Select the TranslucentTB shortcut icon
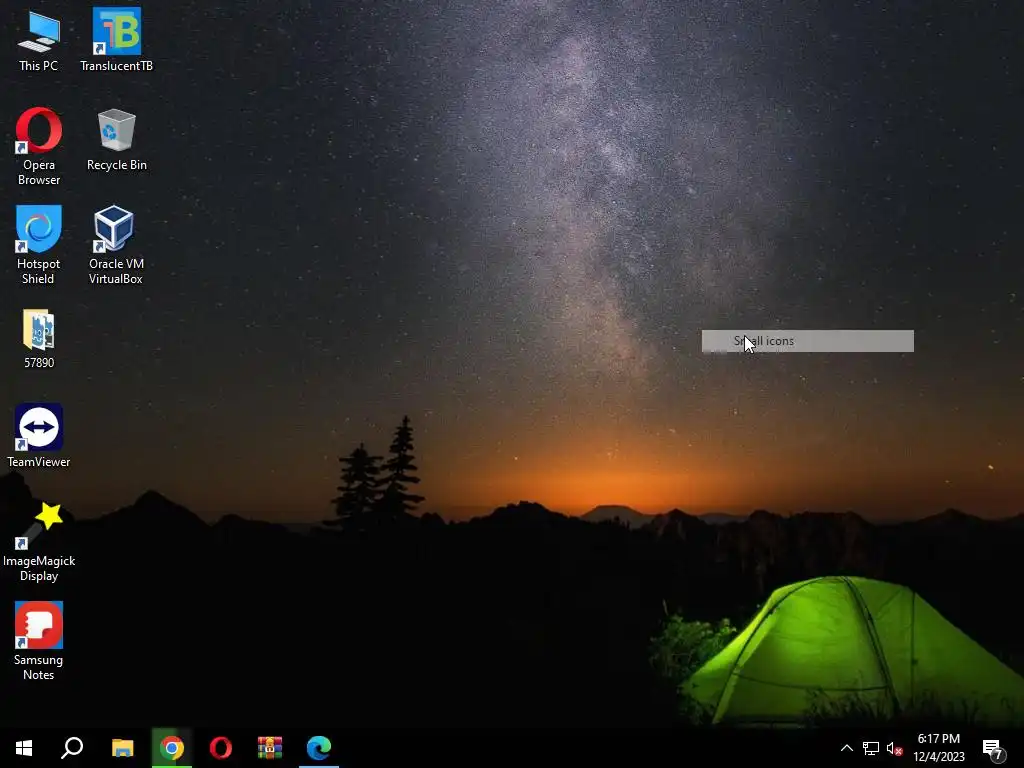Image resolution: width=1024 pixels, height=768 pixels. tap(116, 39)
